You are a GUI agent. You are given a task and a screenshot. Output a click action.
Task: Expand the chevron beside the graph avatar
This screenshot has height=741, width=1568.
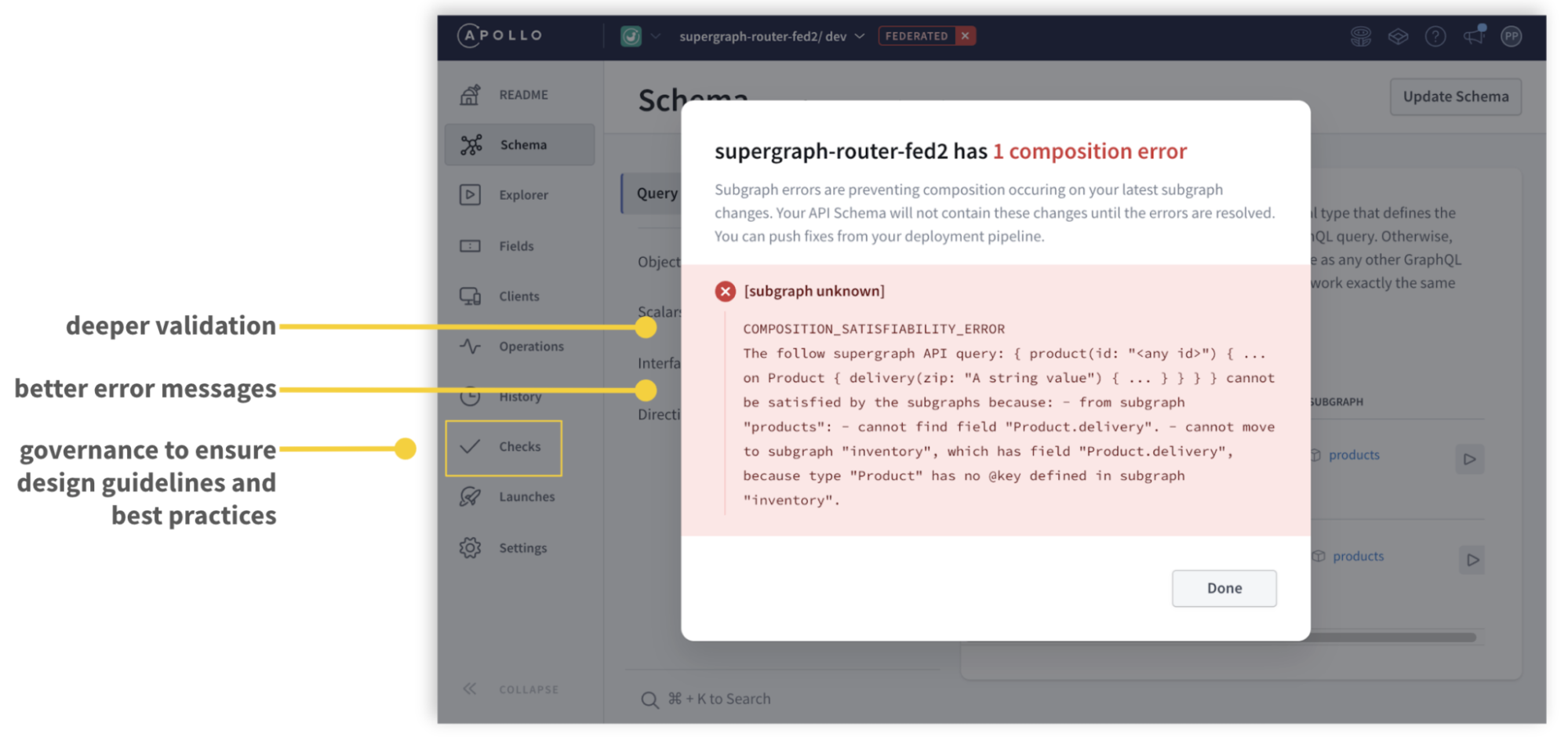pyautogui.click(x=656, y=36)
